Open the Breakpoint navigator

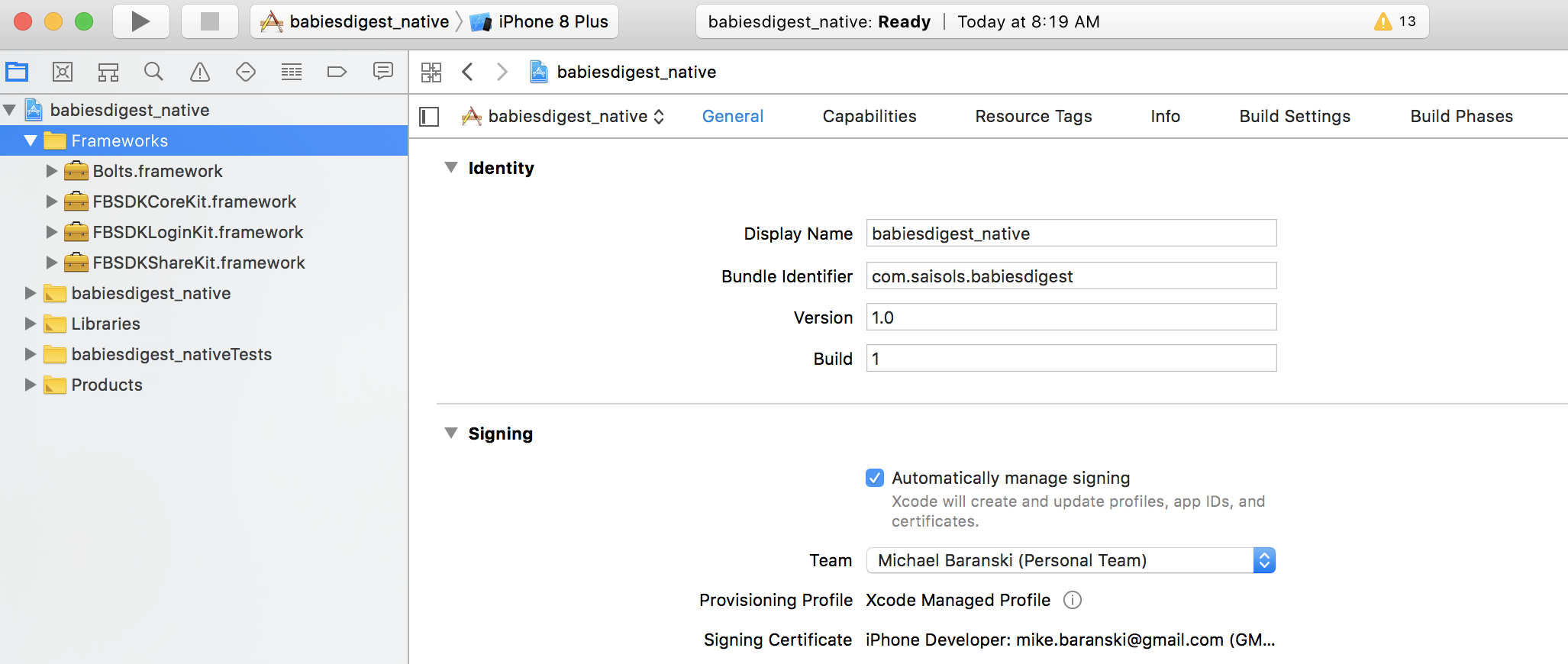(x=337, y=72)
